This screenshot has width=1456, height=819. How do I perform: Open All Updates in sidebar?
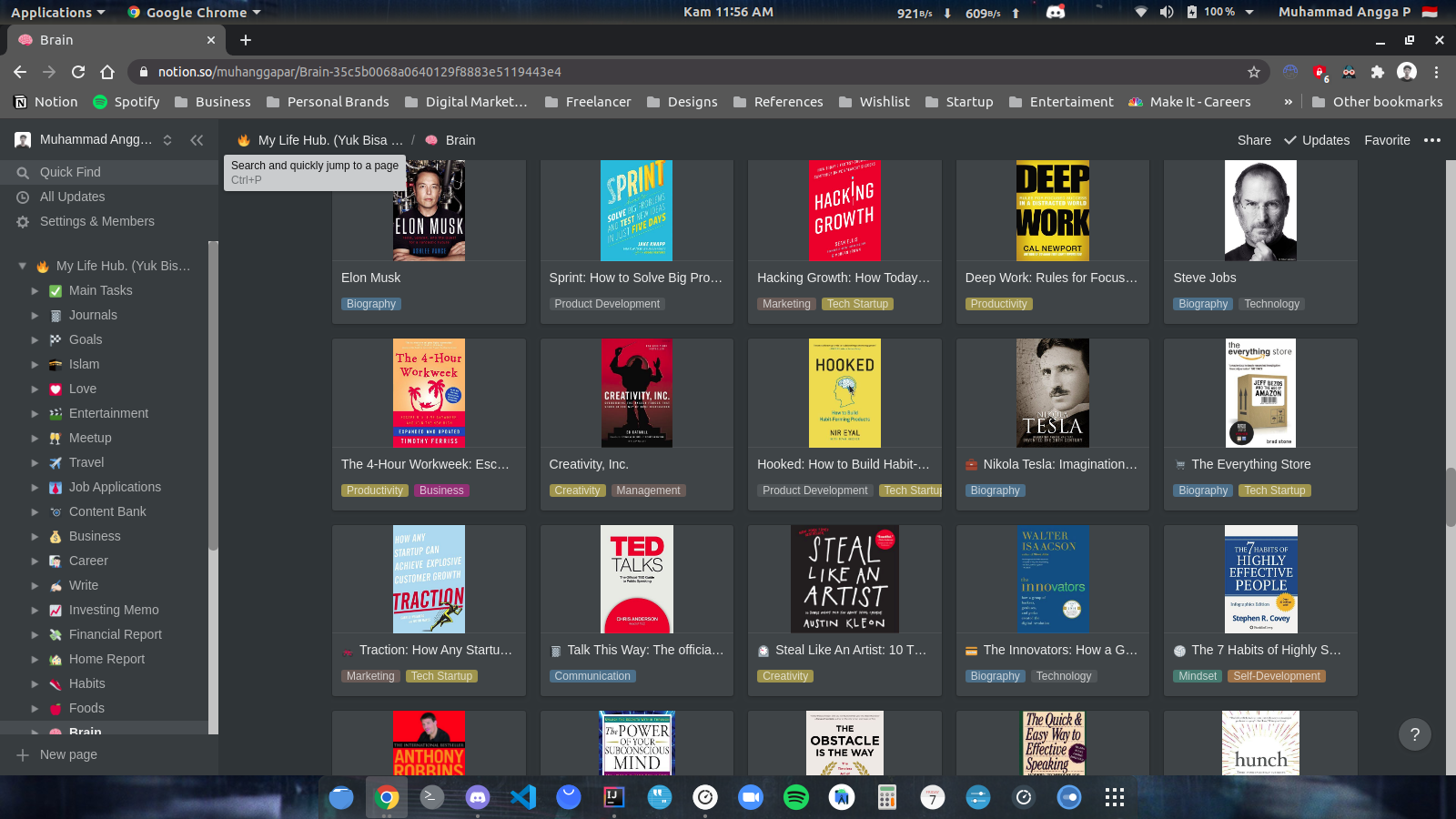109,197
